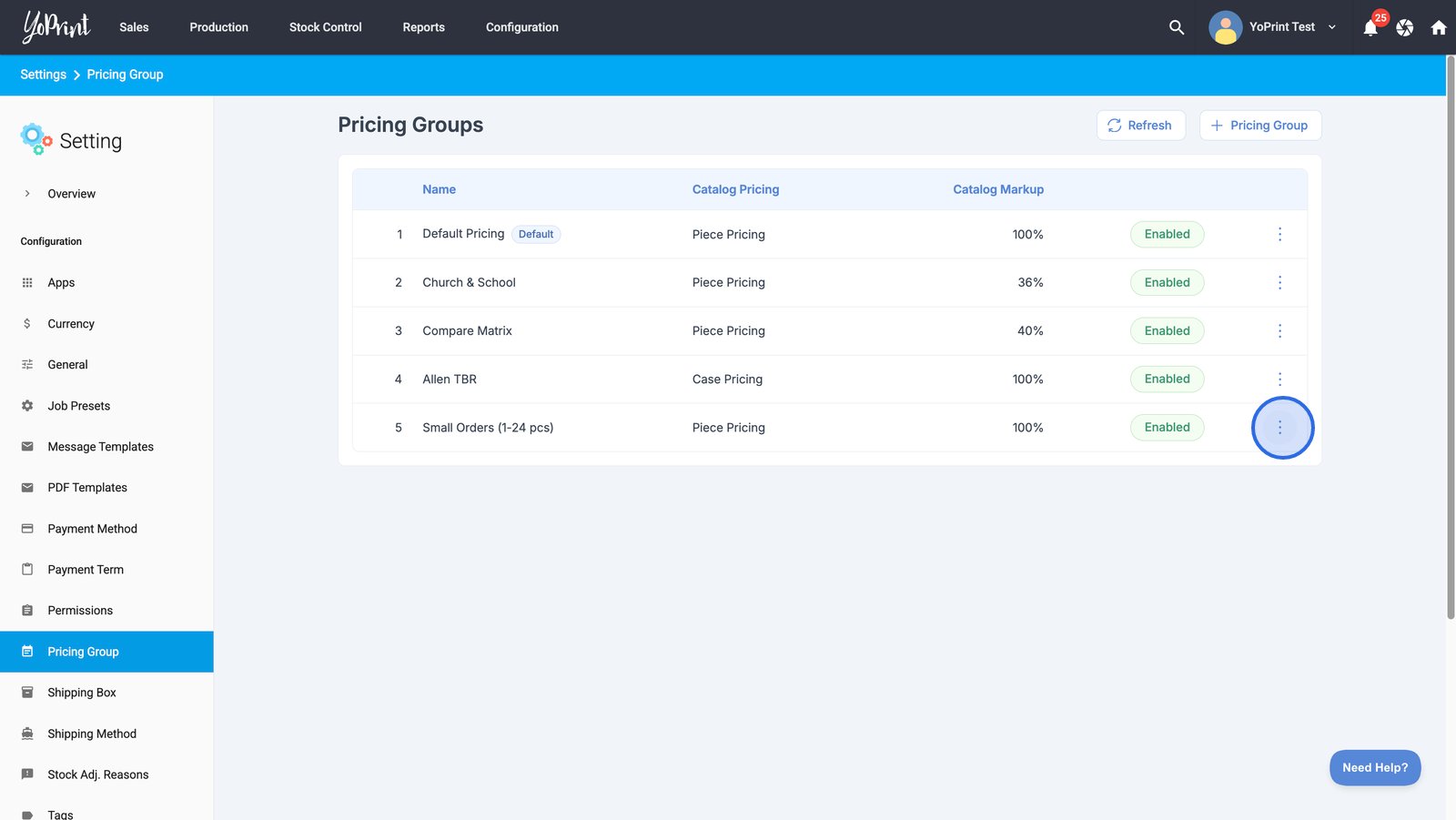This screenshot has height=820, width=1456.
Task: Open actions menu for Small Orders row
Action: (1279, 428)
